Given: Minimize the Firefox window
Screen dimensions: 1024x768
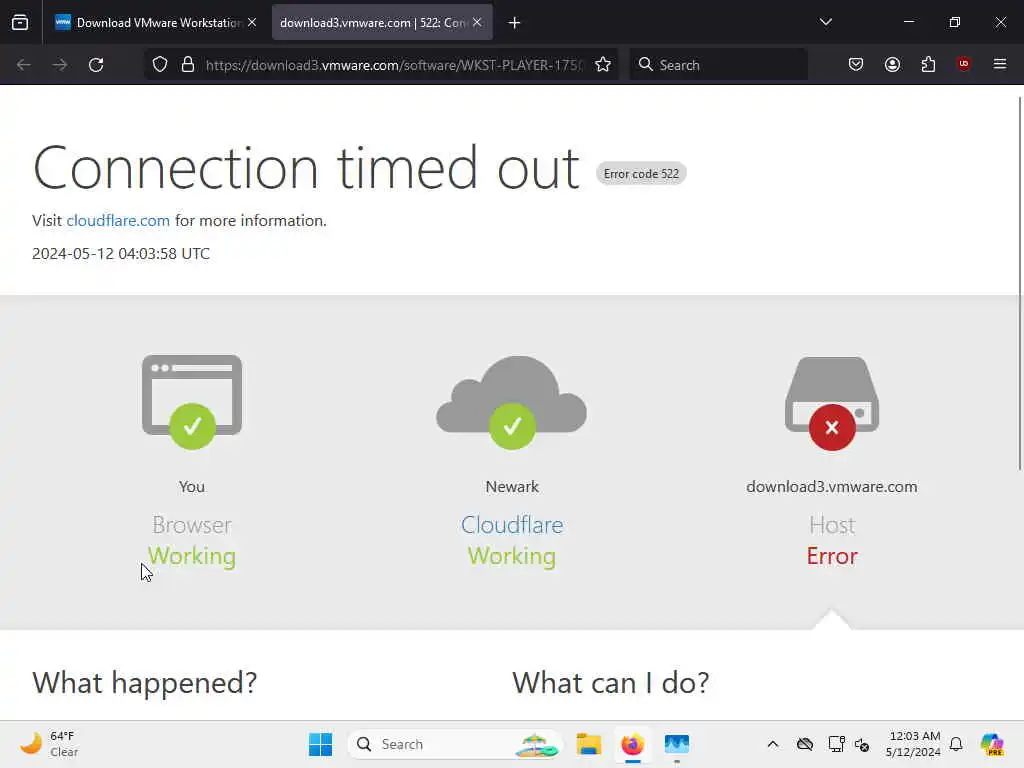Looking at the screenshot, I should [x=908, y=22].
